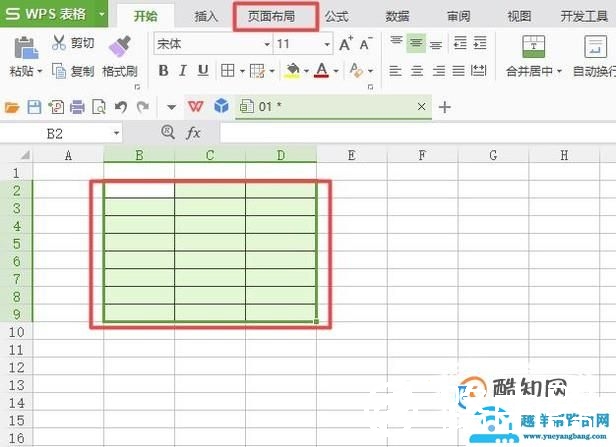Screen dimensions: 616x447
Task: Click the Cut scissors icon
Action: coord(59,42)
